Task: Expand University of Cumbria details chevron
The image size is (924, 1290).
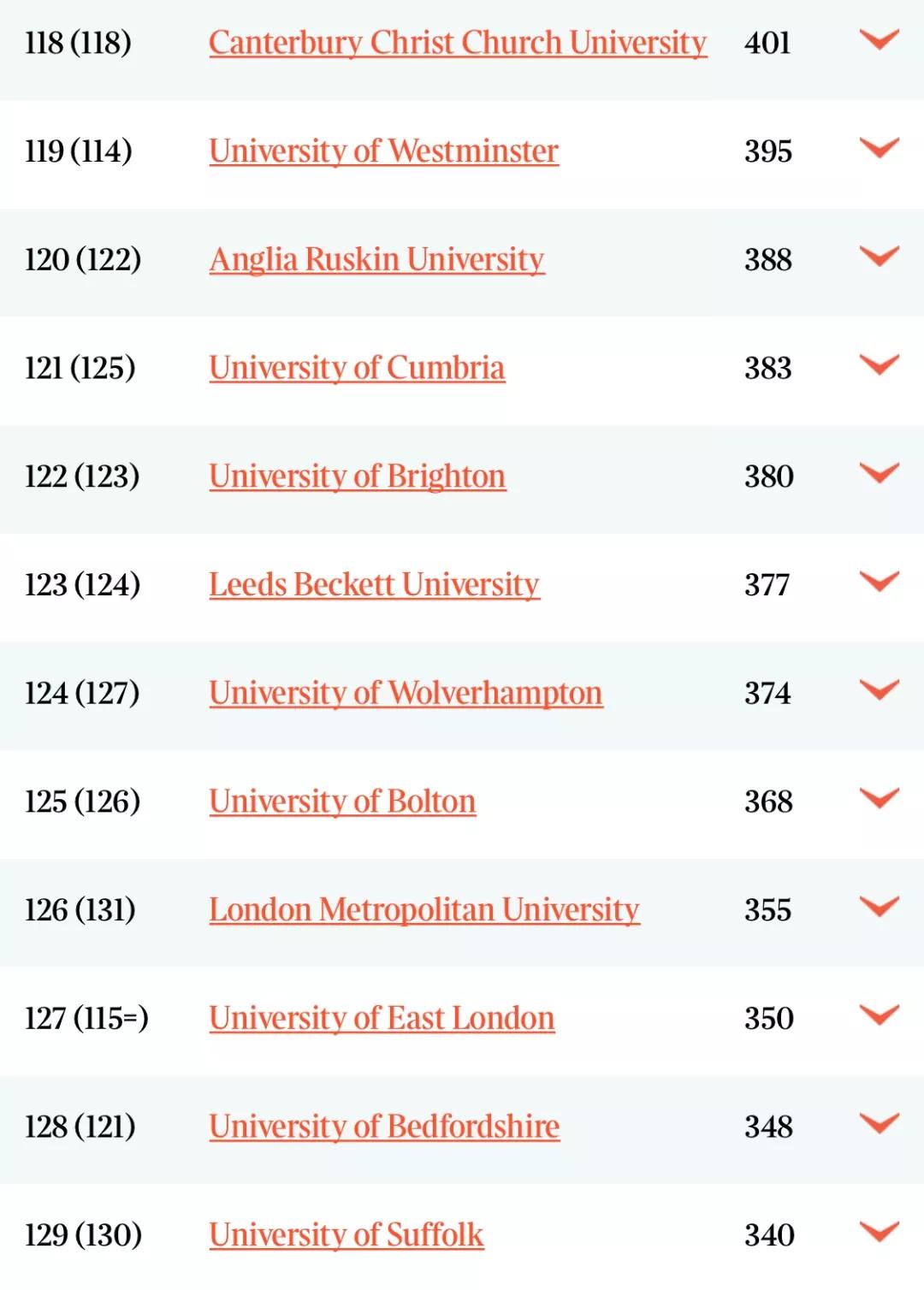Action: point(879,365)
